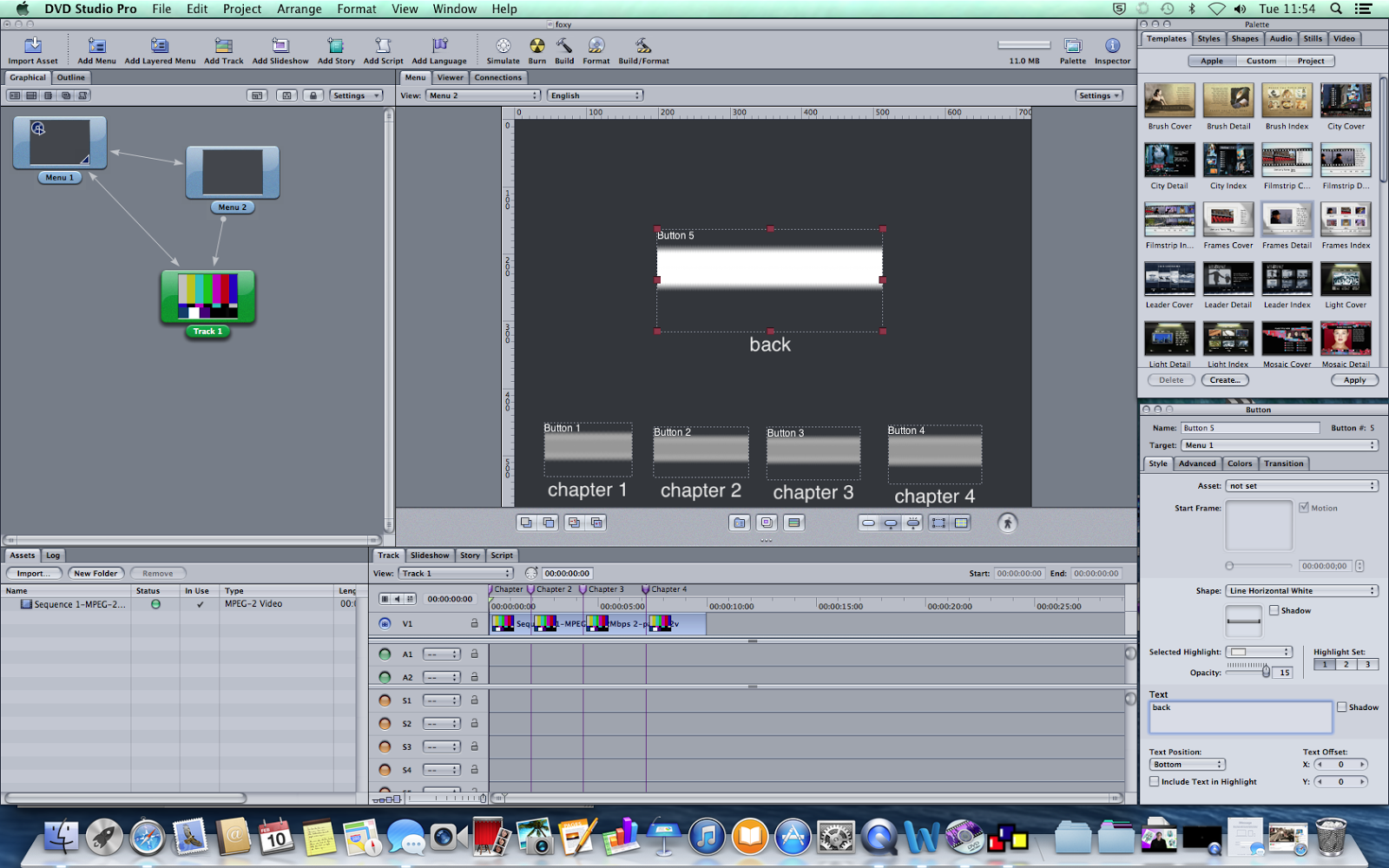Image resolution: width=1389 pixels, height=868 pixels.
Task: Check Include Text in Highlight
Action: [1154, 781]
